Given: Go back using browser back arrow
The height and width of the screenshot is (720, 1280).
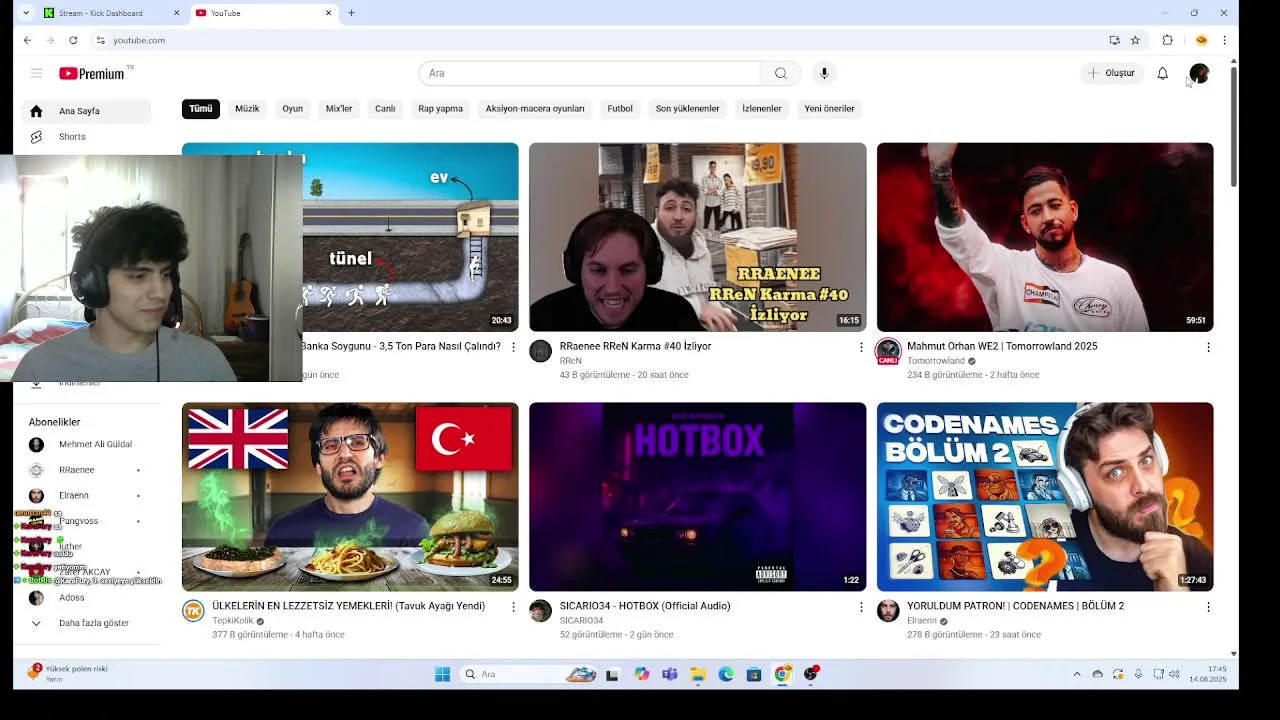Looking at the screenshot, I should click(27, 40).
